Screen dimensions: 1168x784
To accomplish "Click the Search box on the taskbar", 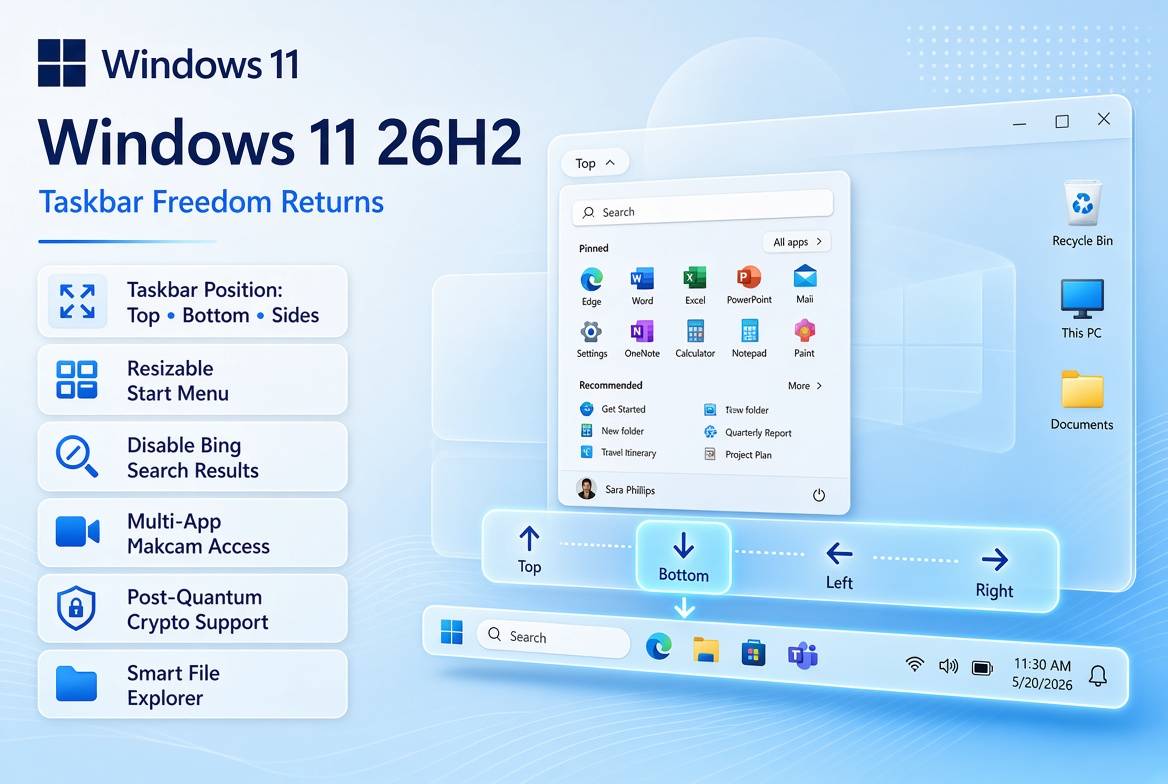I will (x=553, y=638).
